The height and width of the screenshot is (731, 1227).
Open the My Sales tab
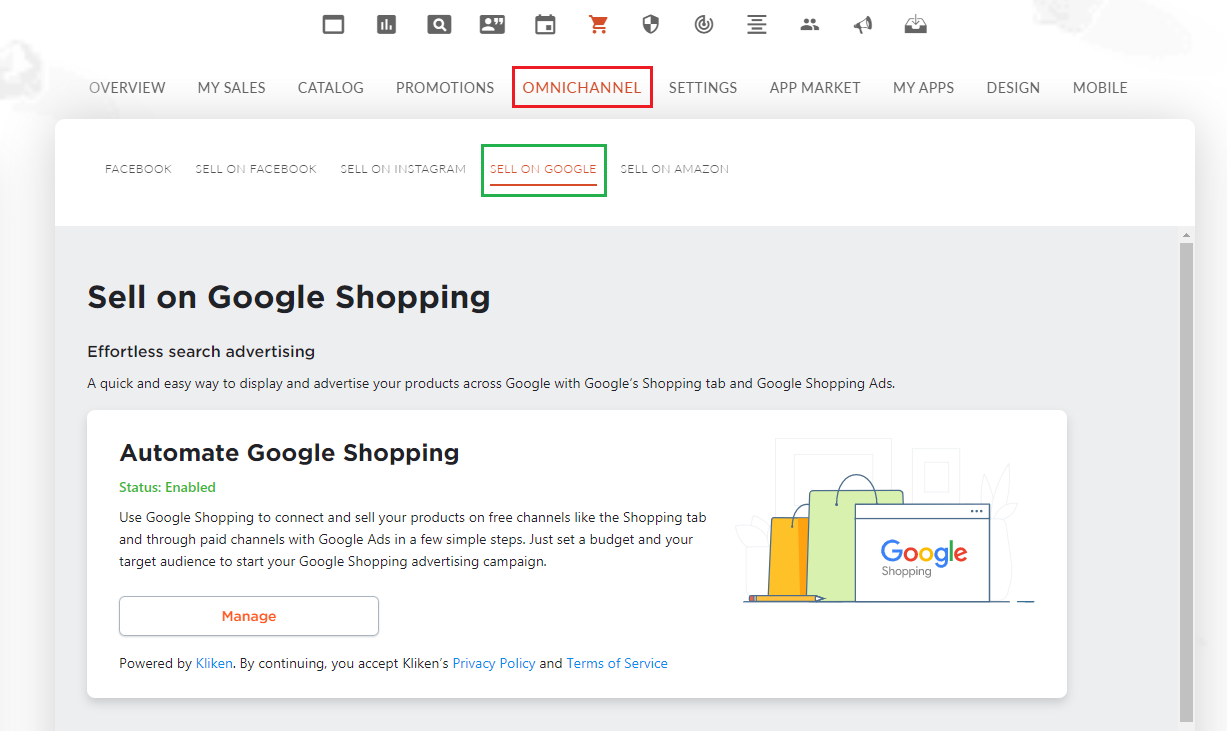pyautogui.click(x=232, y=88)
